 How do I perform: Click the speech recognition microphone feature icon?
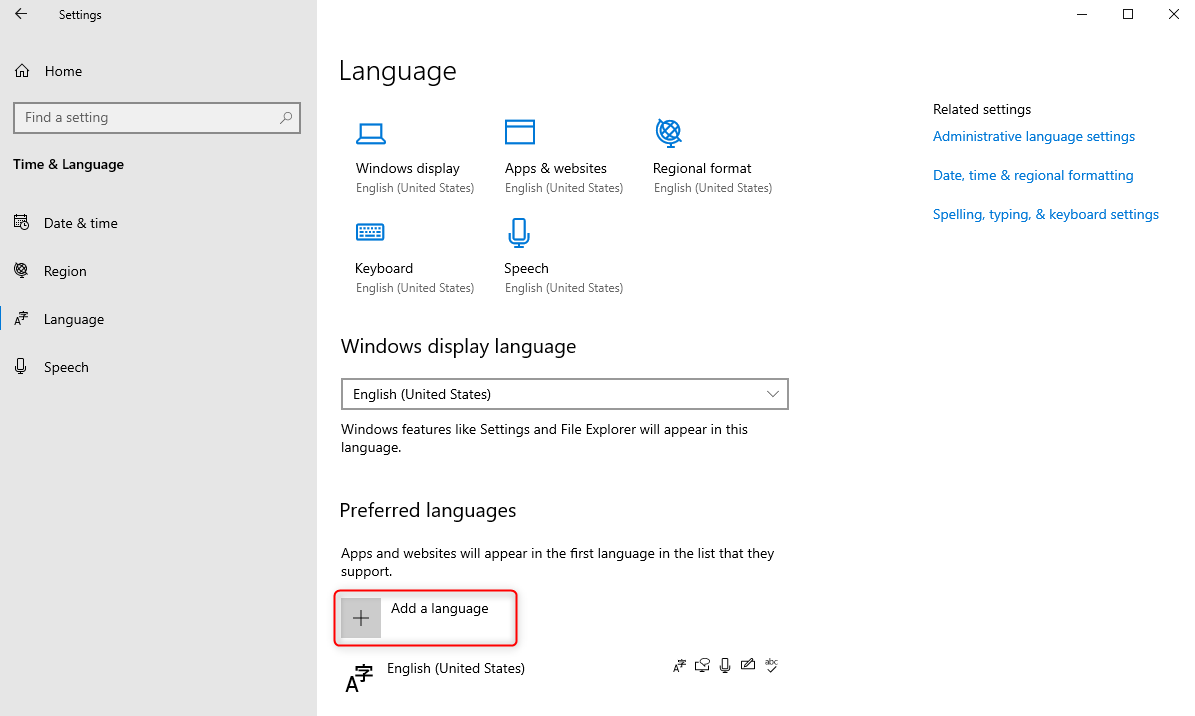[x=725, y=666]
